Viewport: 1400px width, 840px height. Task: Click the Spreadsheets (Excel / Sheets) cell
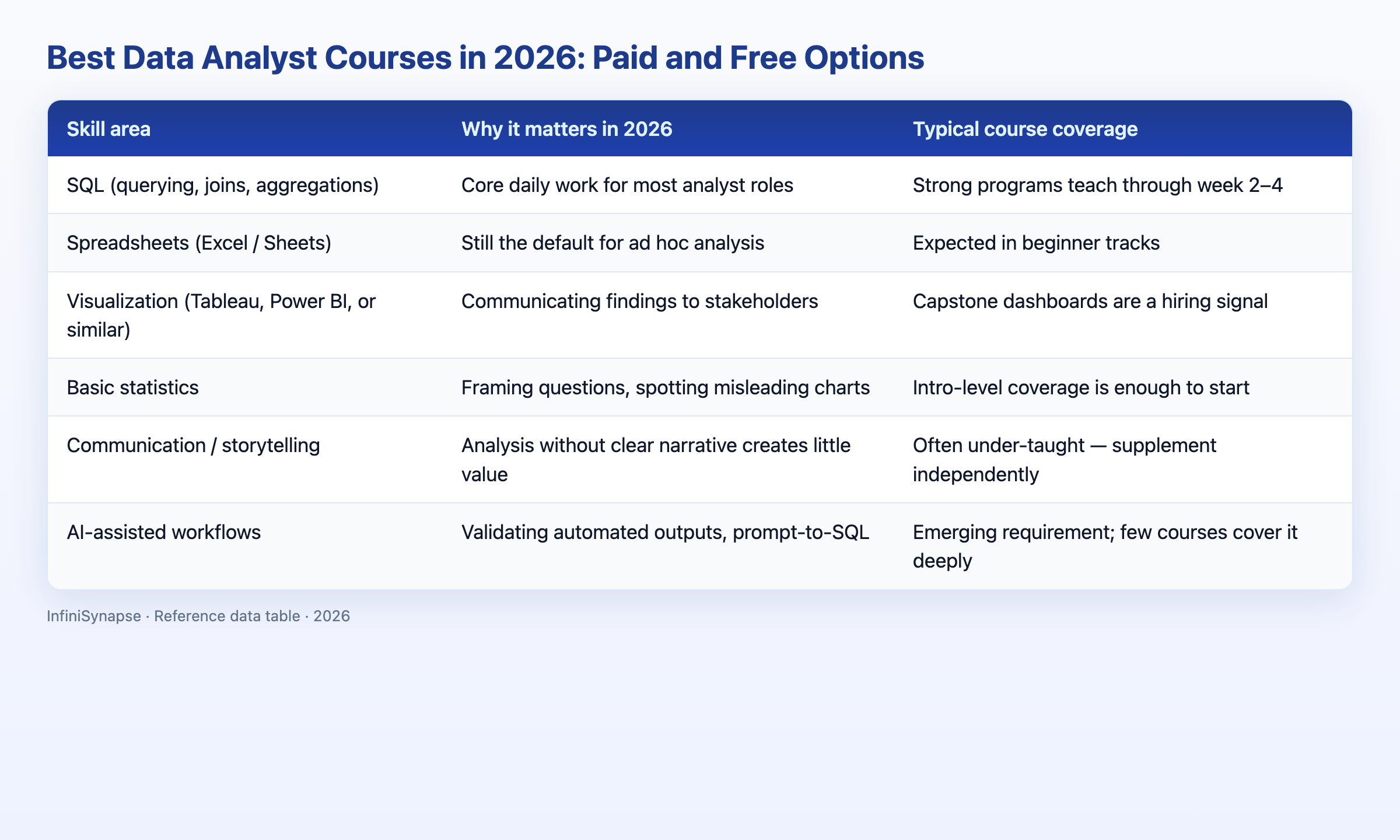[199, 243]
